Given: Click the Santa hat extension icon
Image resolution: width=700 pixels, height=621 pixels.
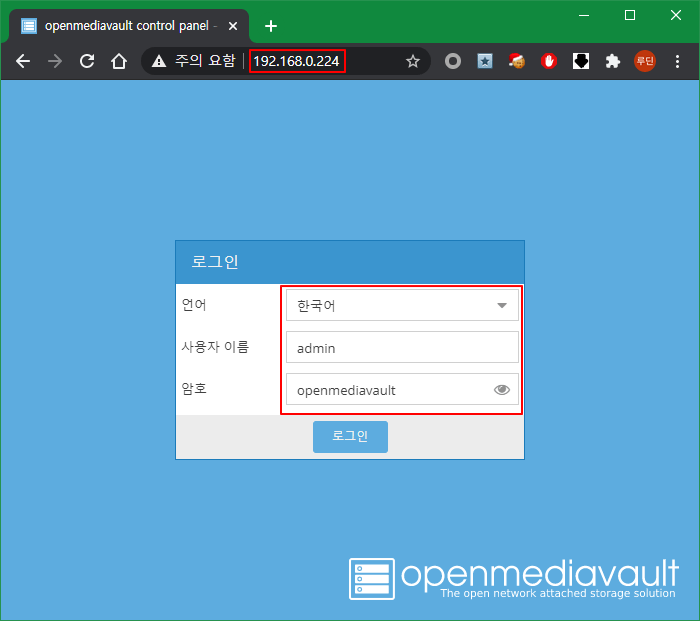Looking at the screenshot, I should click(x=517, y=61).
